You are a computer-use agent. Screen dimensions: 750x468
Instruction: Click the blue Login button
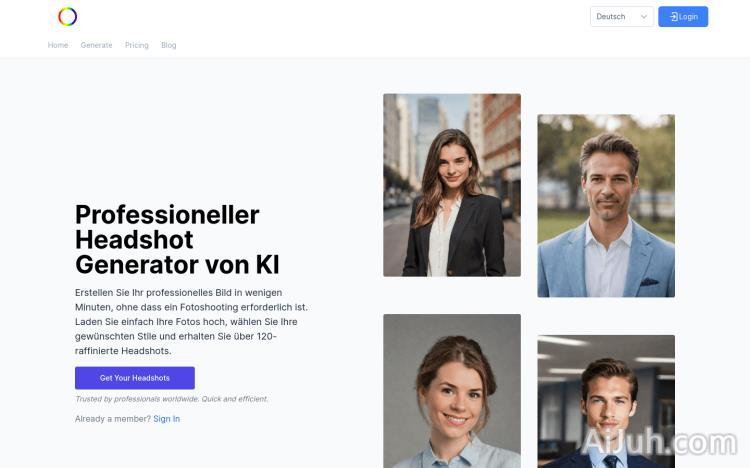[x=683, y=17]
